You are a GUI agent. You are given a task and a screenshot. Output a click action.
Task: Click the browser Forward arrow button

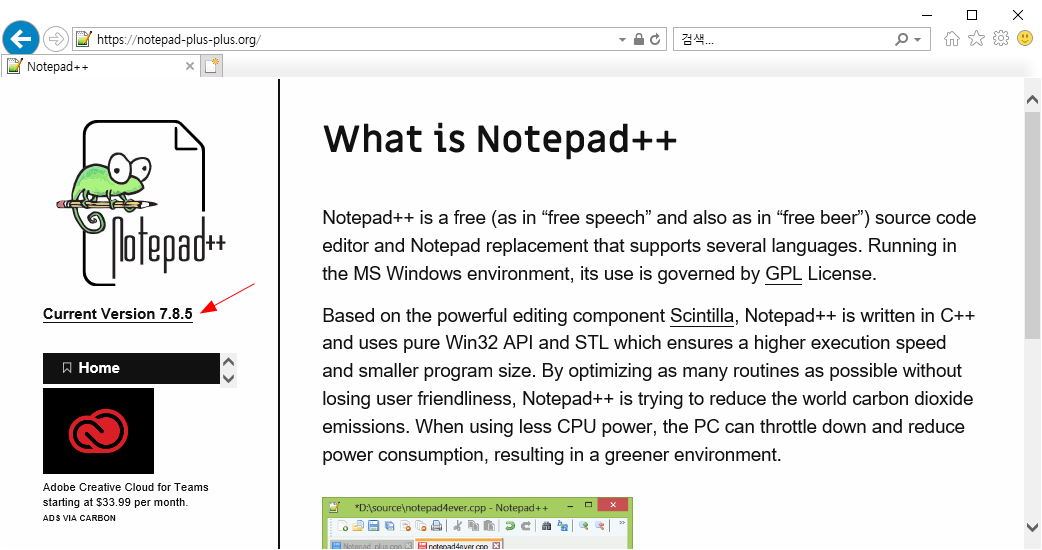click(x=56, y=39)
